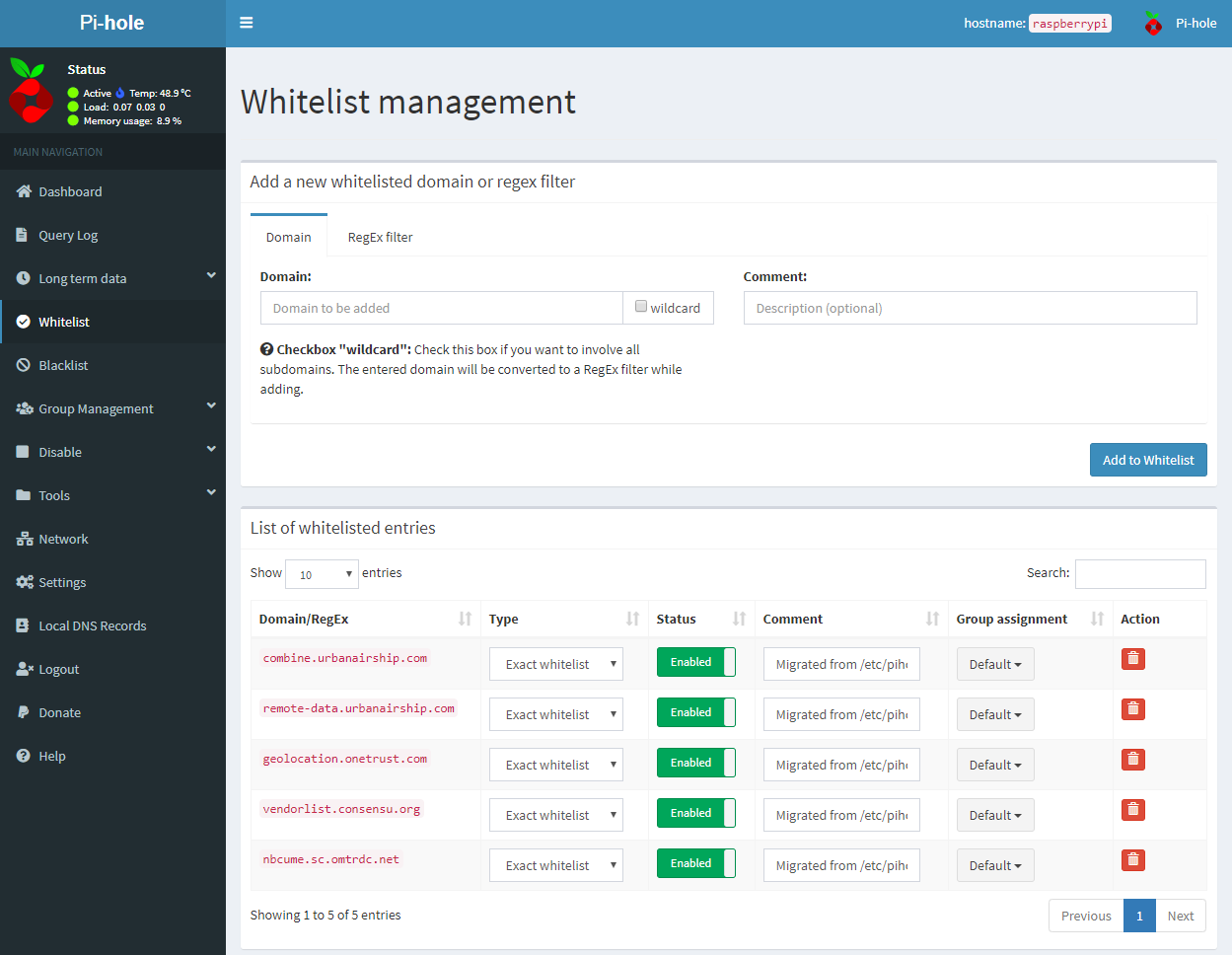
Task: Click the Local DNS Records address book icon
Action: pos(23,625)
